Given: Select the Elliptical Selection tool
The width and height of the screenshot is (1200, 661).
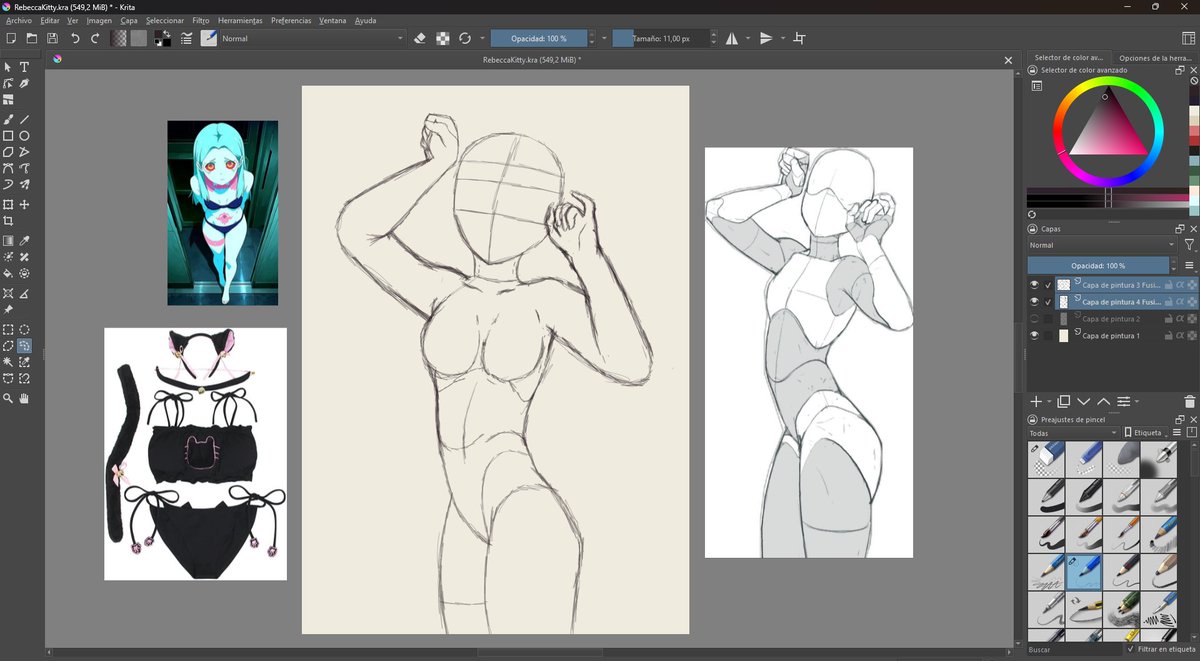Looking at the screenshot, I should (24, 329).
